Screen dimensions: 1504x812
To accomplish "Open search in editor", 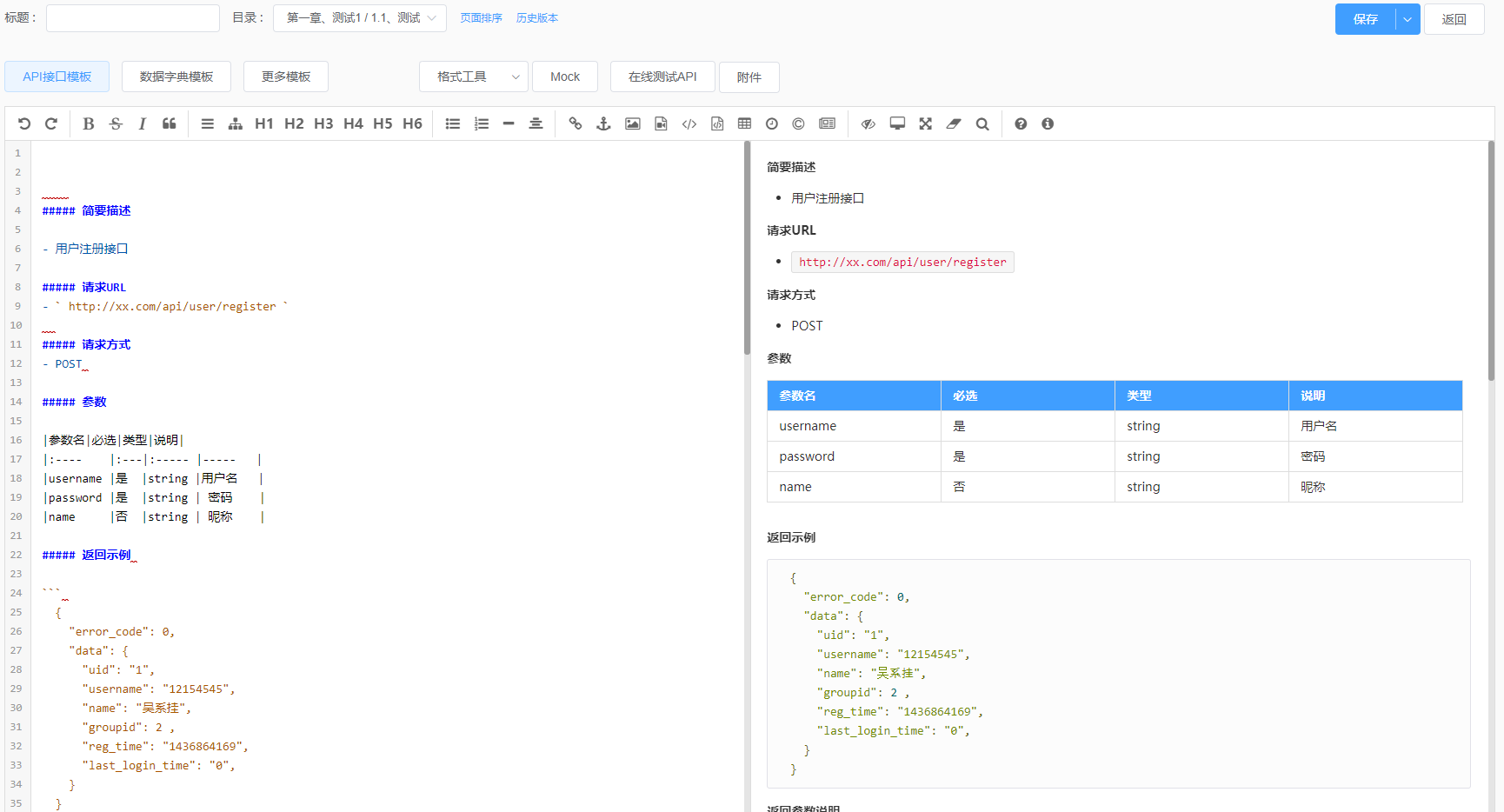I will click(982, 123).
